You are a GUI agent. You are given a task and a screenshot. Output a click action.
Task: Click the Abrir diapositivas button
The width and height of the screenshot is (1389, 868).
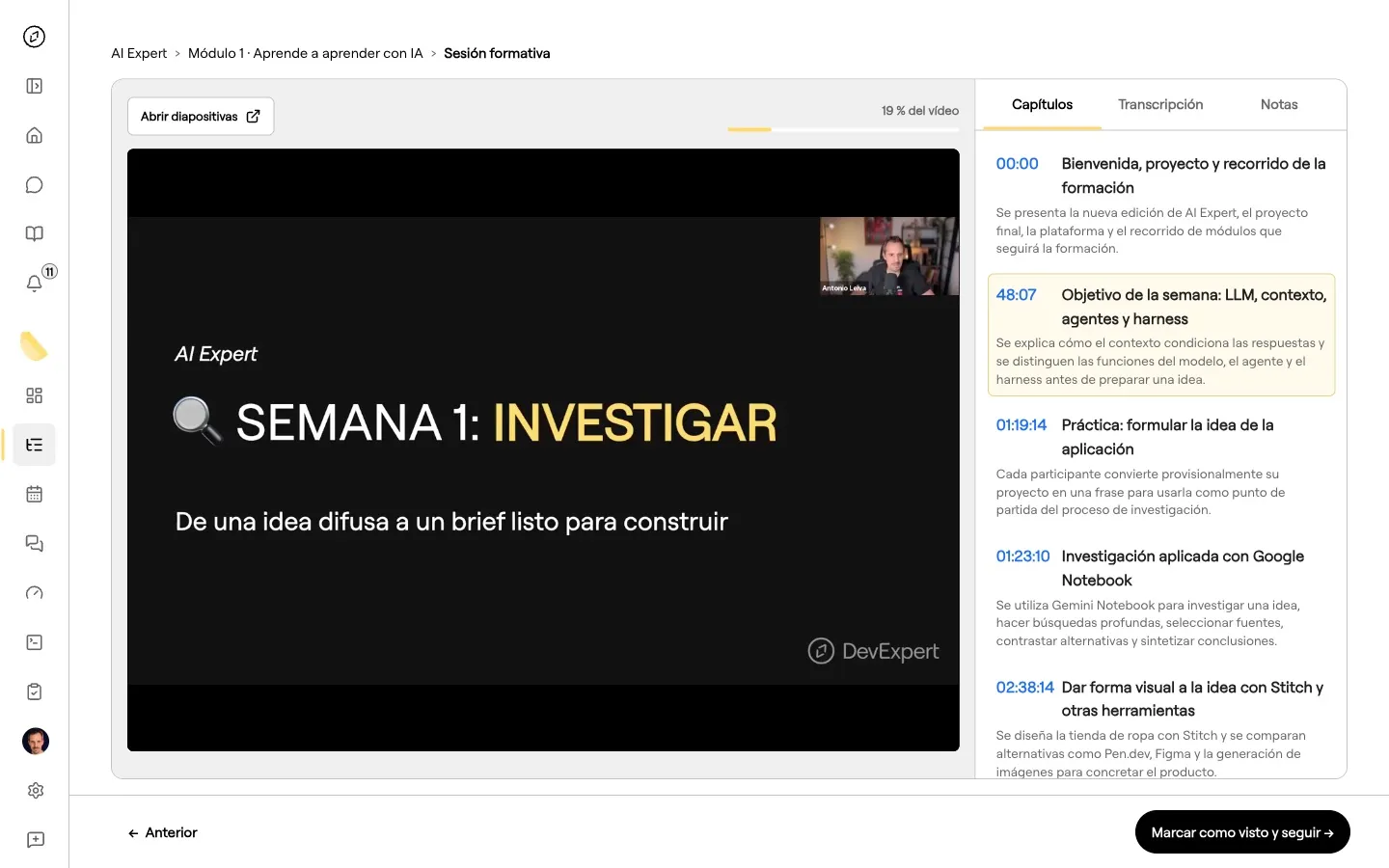201,116
